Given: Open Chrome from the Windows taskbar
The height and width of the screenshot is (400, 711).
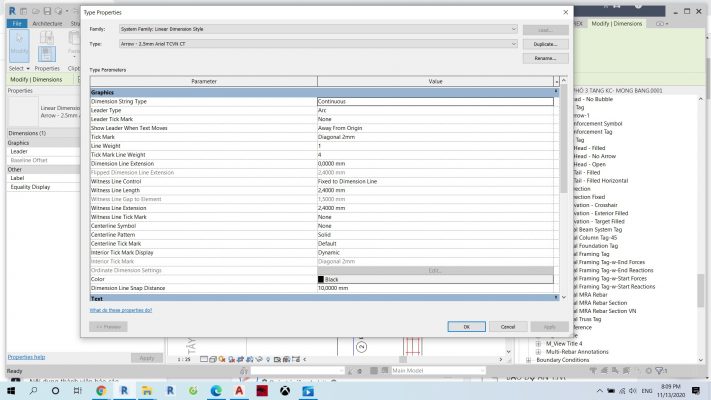Looking at the screenshot, I should [x=101, y=391].
